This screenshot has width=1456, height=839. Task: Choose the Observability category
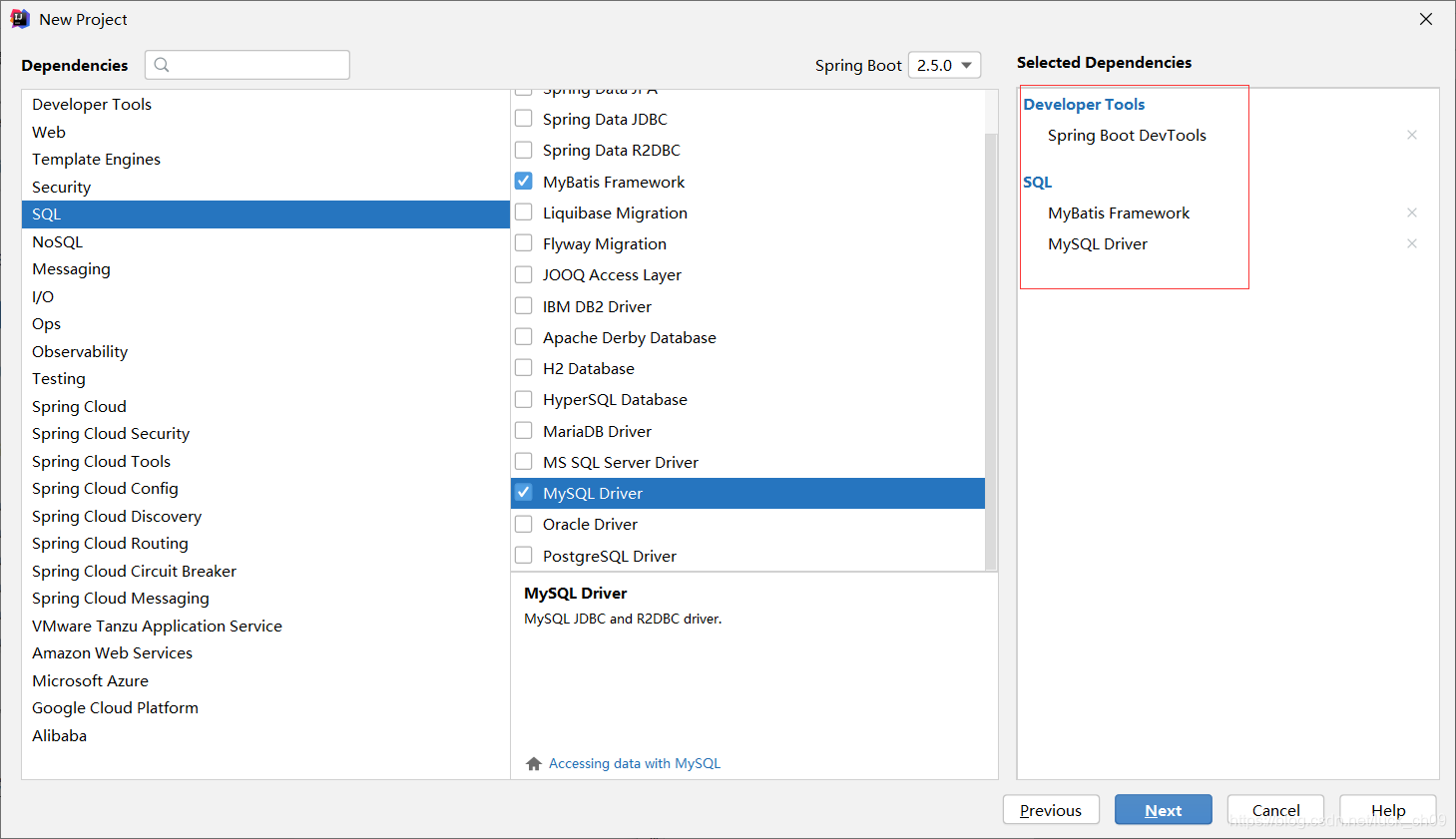pyautogui.click(x=265, y=351)
